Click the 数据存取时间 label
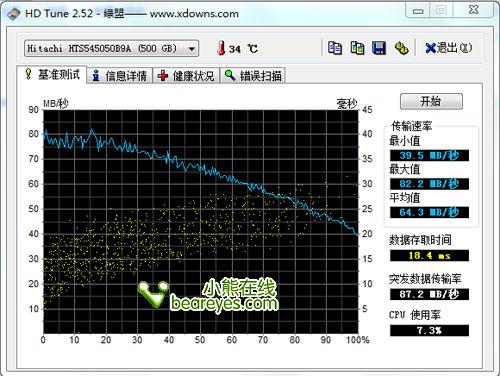 421,240
